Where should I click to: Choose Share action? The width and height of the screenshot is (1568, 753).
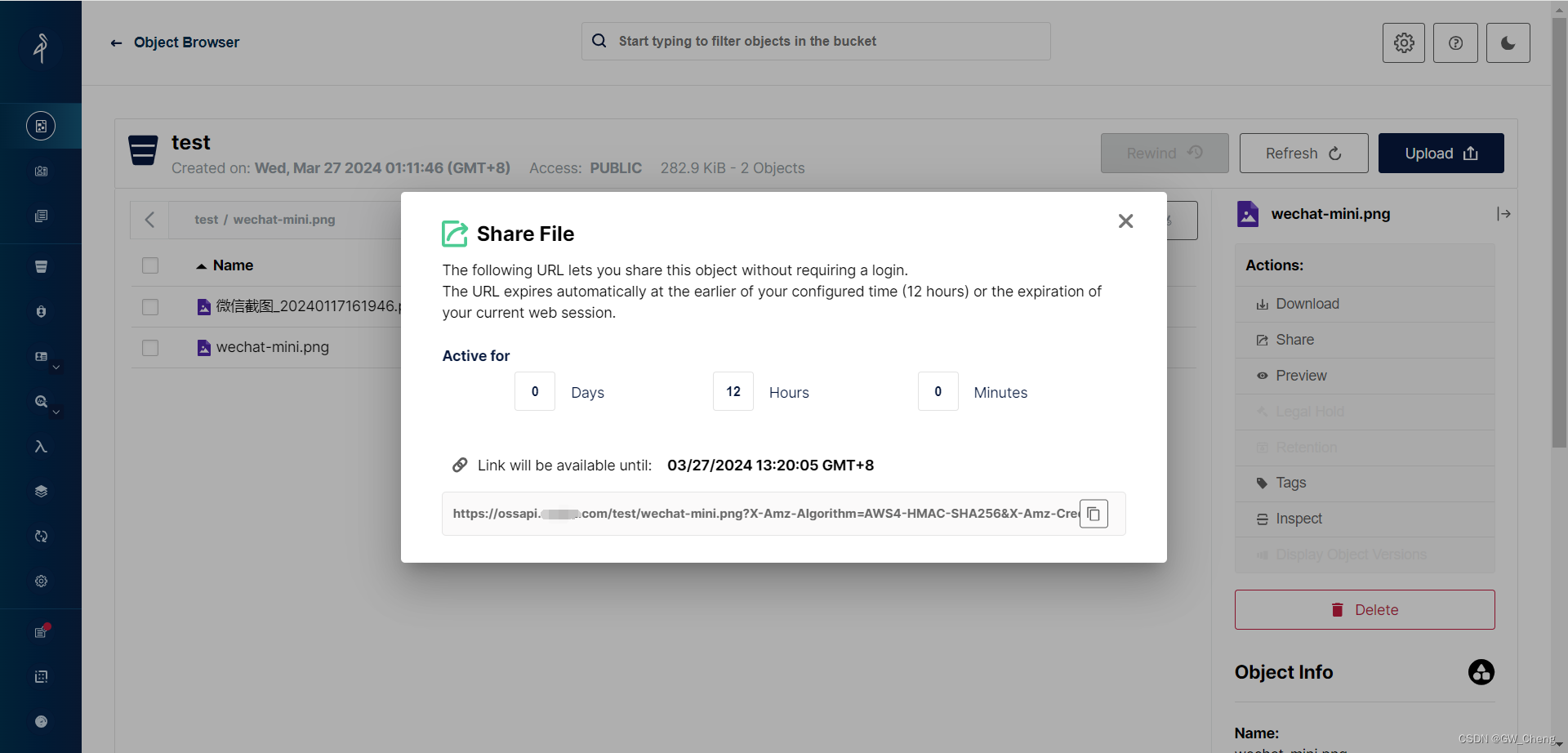[x=1365, y=340]
